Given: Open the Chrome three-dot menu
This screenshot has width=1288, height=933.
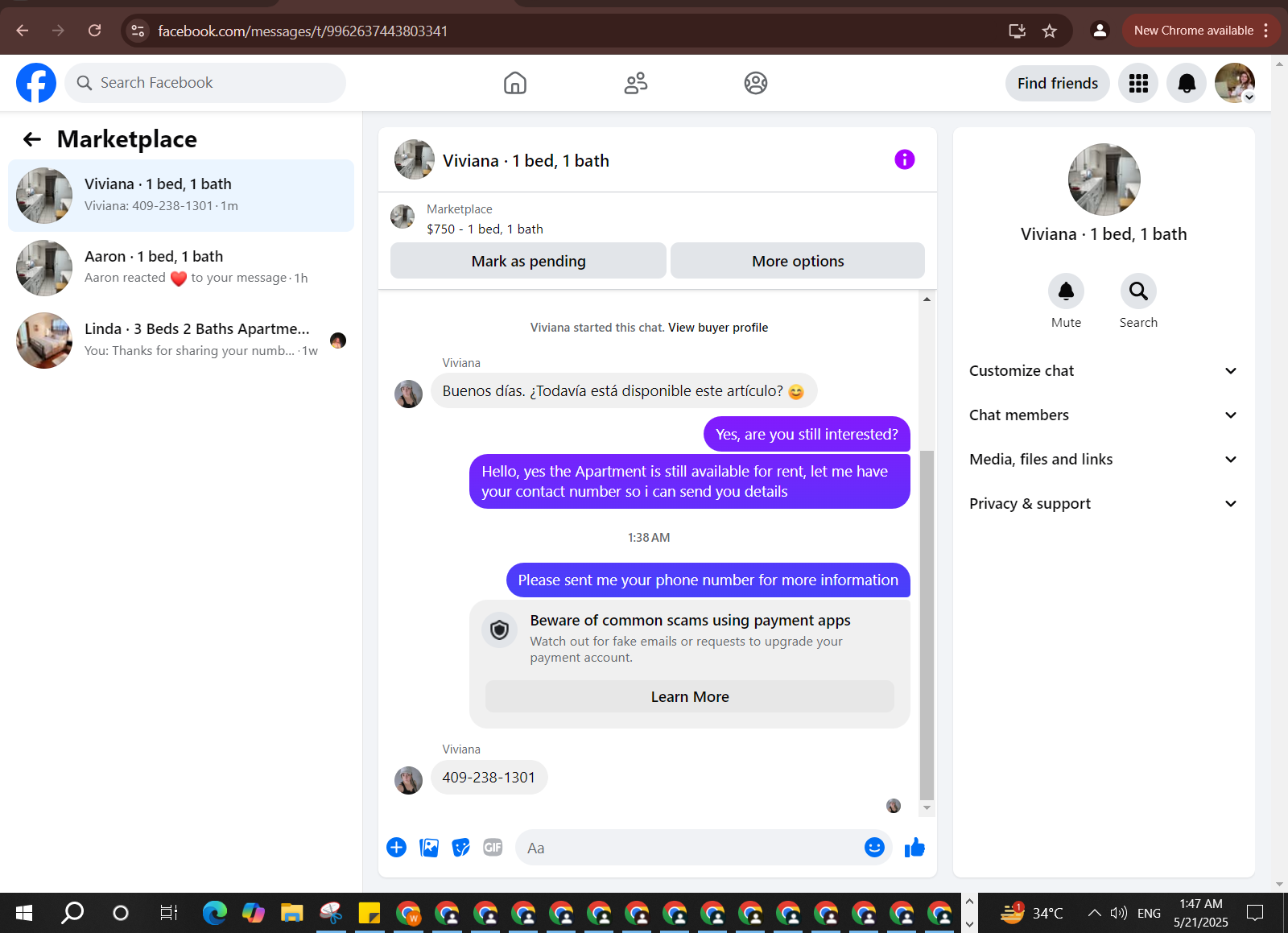Looking at the screenshot, I should coord(1266,31).
